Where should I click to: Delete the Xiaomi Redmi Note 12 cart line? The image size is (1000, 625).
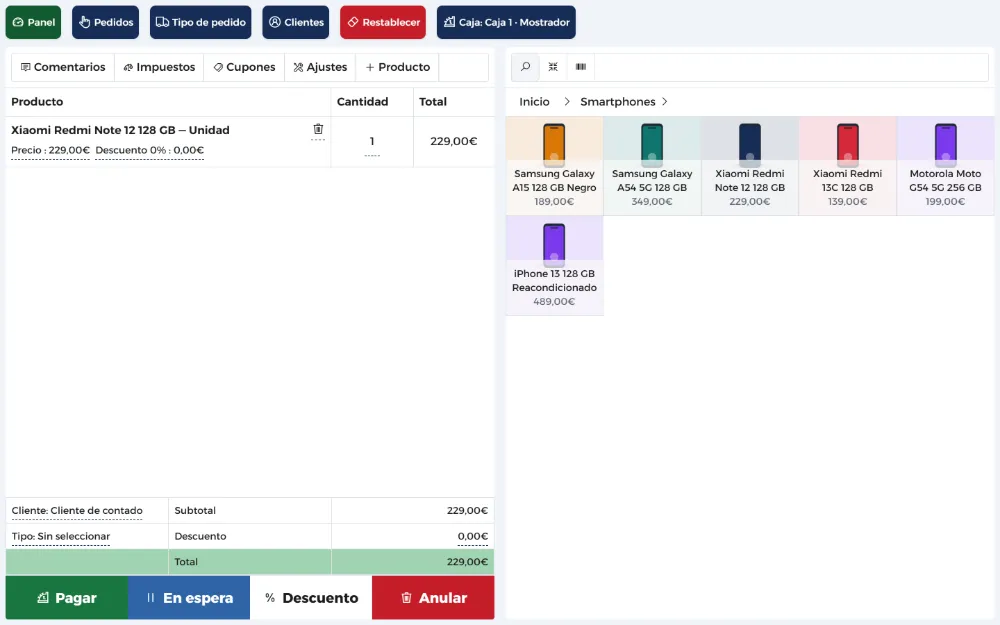coord(318,129)
